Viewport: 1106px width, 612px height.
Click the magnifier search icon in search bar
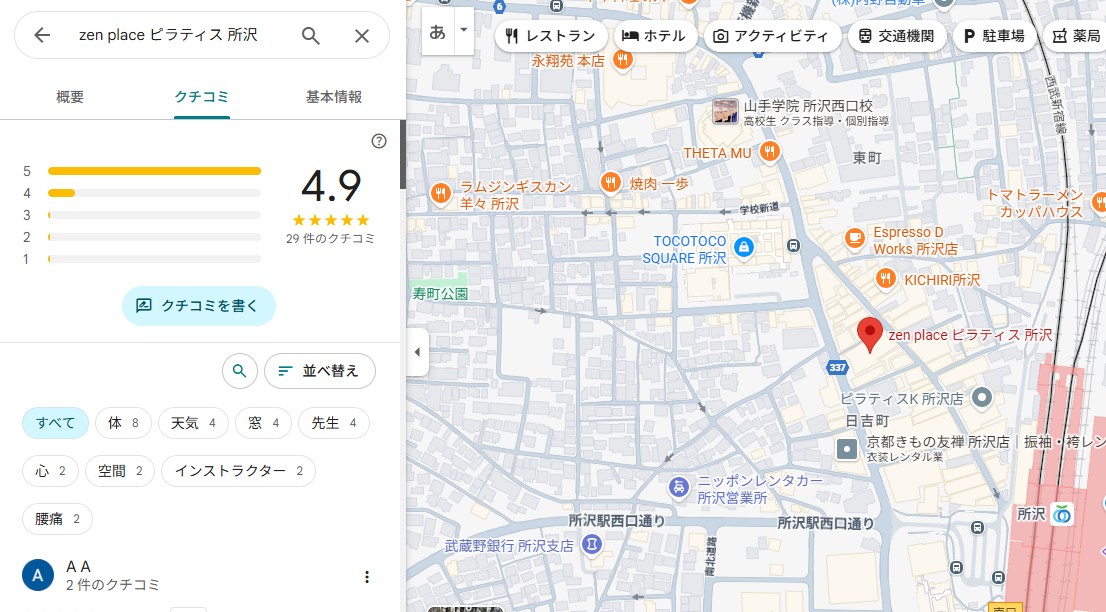pos(311,36)
